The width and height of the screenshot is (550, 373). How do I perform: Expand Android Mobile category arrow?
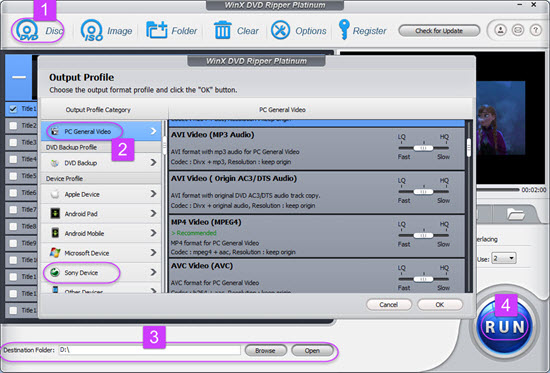pos(153,233)
